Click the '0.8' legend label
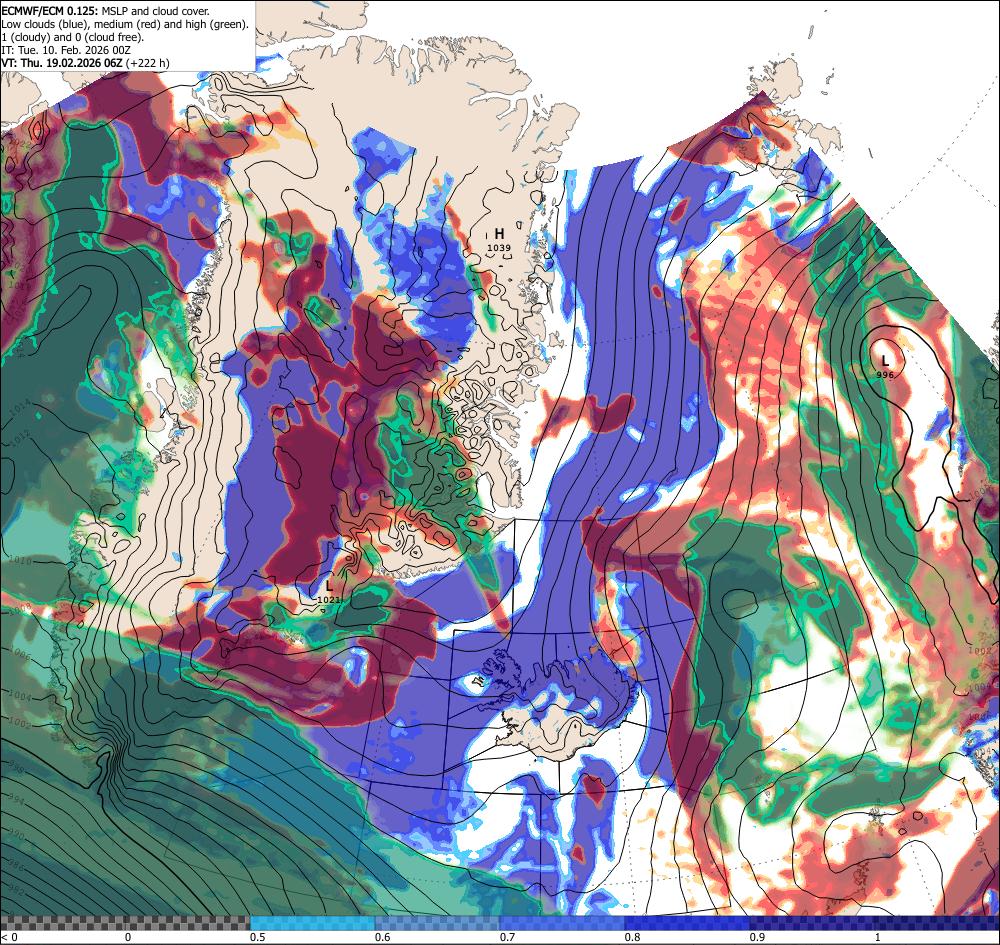Screen dimensions: 1000x945 point(632,937)
